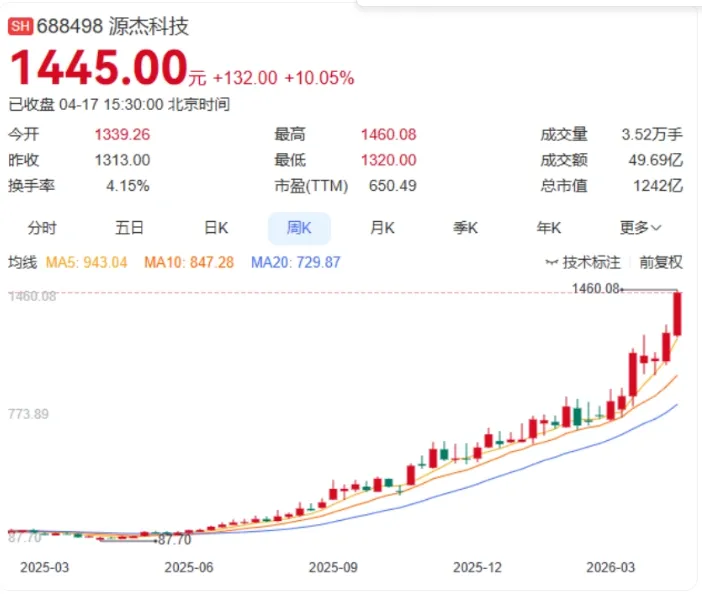The image size is (702, 615).
Task: Click the 2025-06 date axis label
Action: tap(189, 568)
